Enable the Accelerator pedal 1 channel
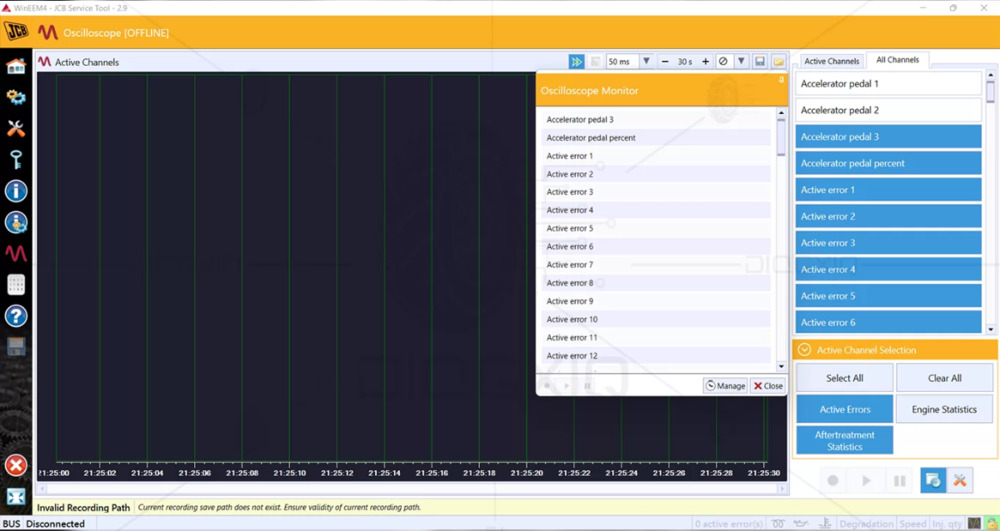This screenshot has width=1000, height=531. click(888, 84)
